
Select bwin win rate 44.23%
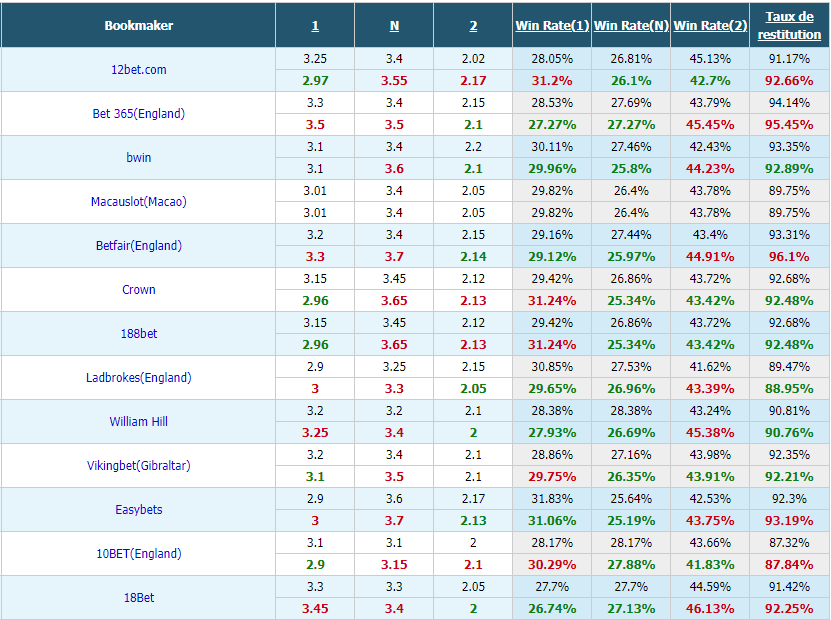pos(710,169)
